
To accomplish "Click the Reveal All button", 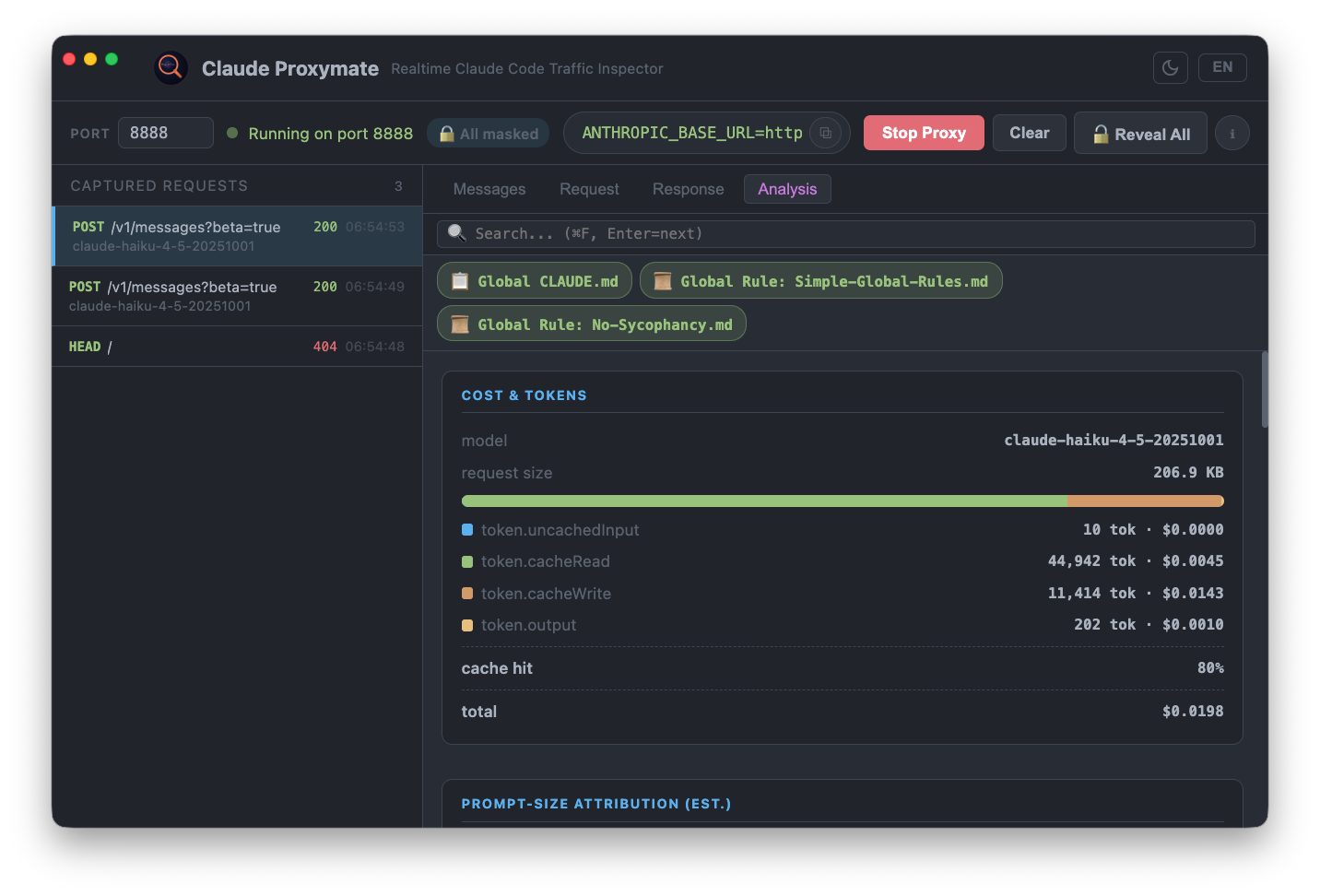I will pos(1140,134).
